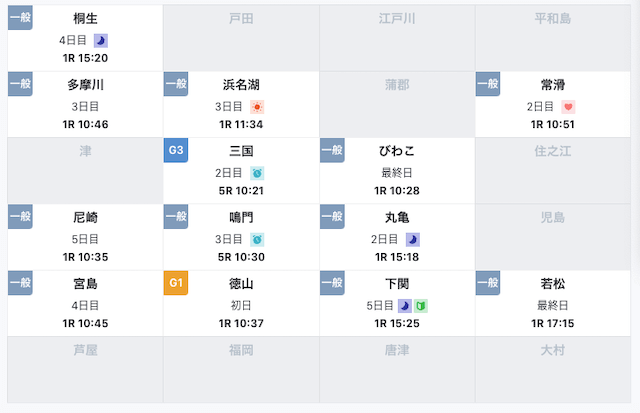This screenshot has width=640, height=413.
Task: Open the びわこ race venue
Action: point(397,171)
